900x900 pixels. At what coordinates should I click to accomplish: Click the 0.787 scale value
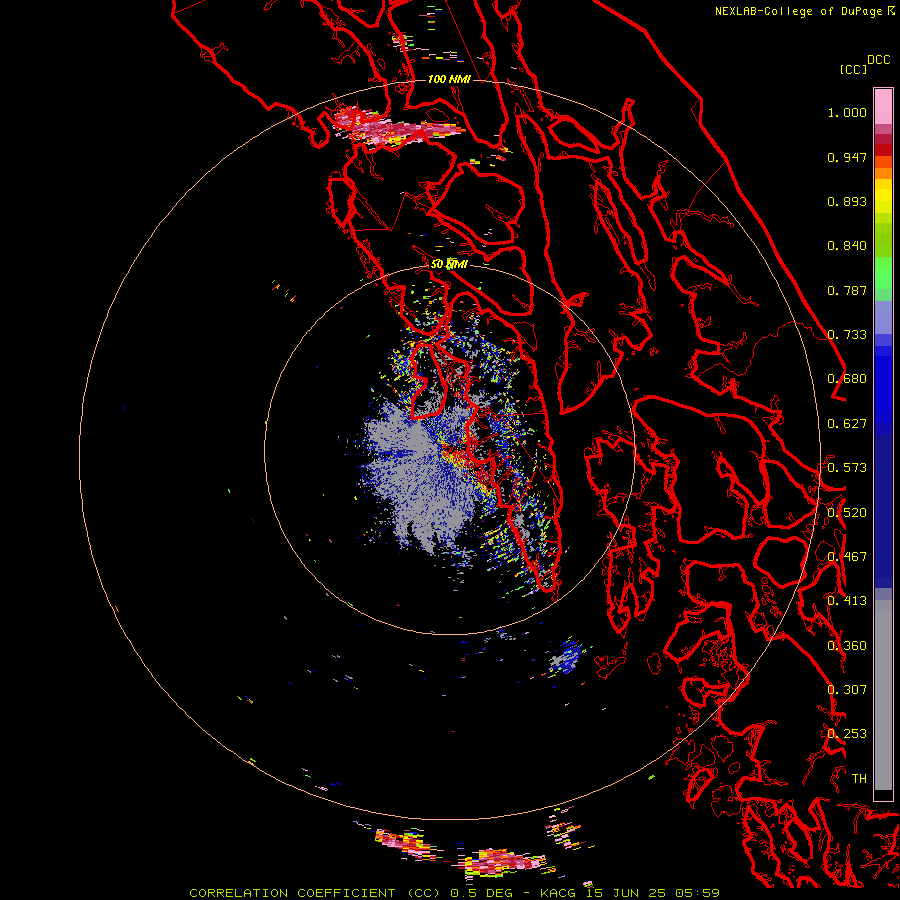pos(847,290)
